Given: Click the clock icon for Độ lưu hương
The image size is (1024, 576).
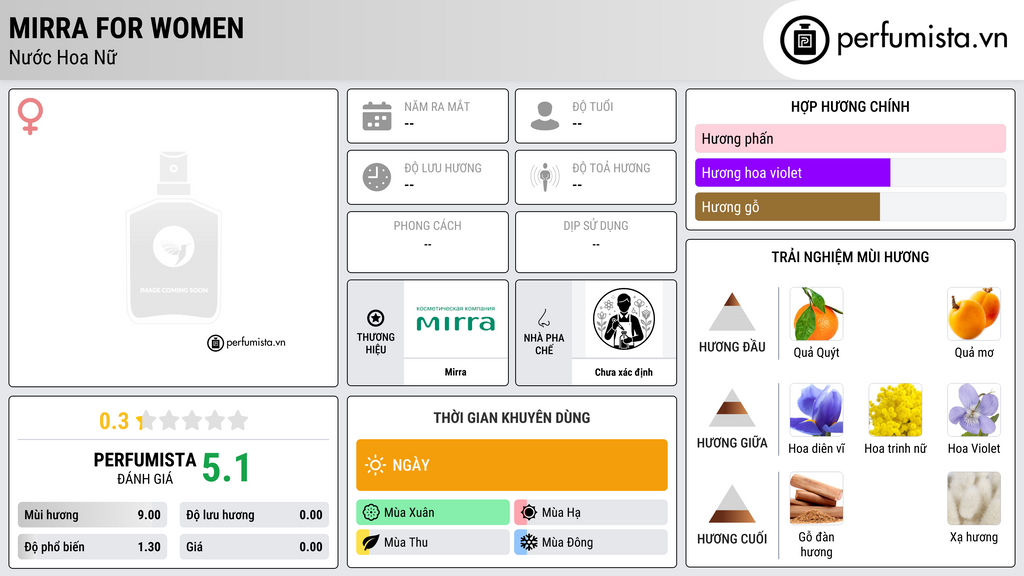Looking at the screenshot, I should (x=377, y=177).
